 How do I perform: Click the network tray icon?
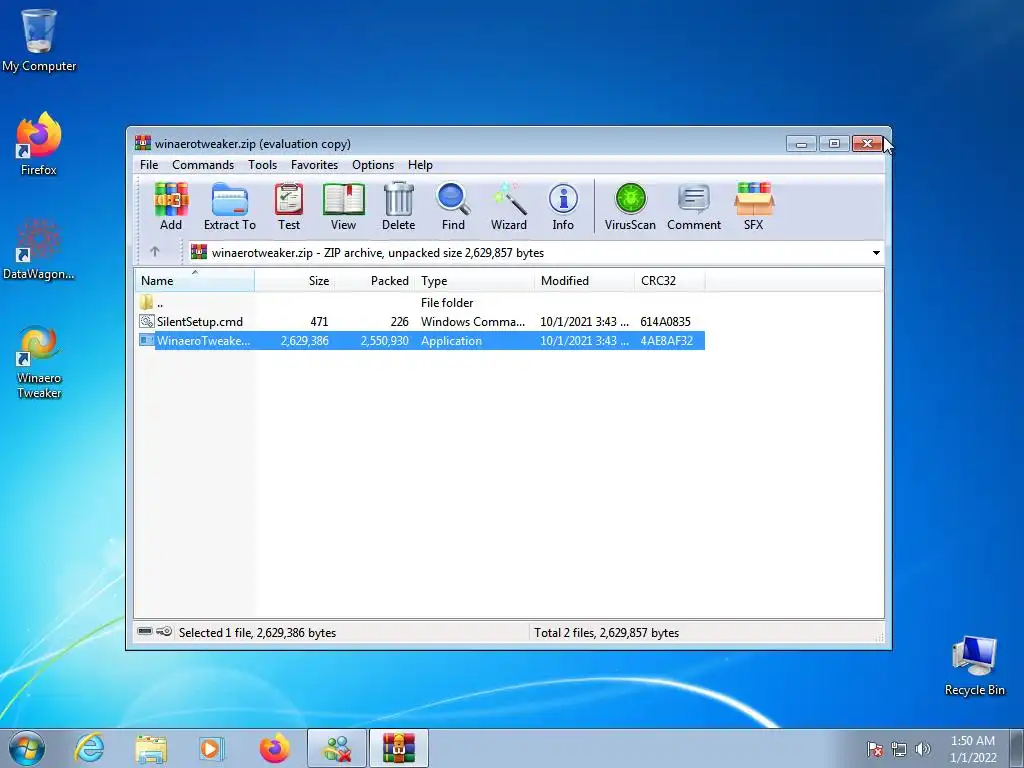point(899,749)
